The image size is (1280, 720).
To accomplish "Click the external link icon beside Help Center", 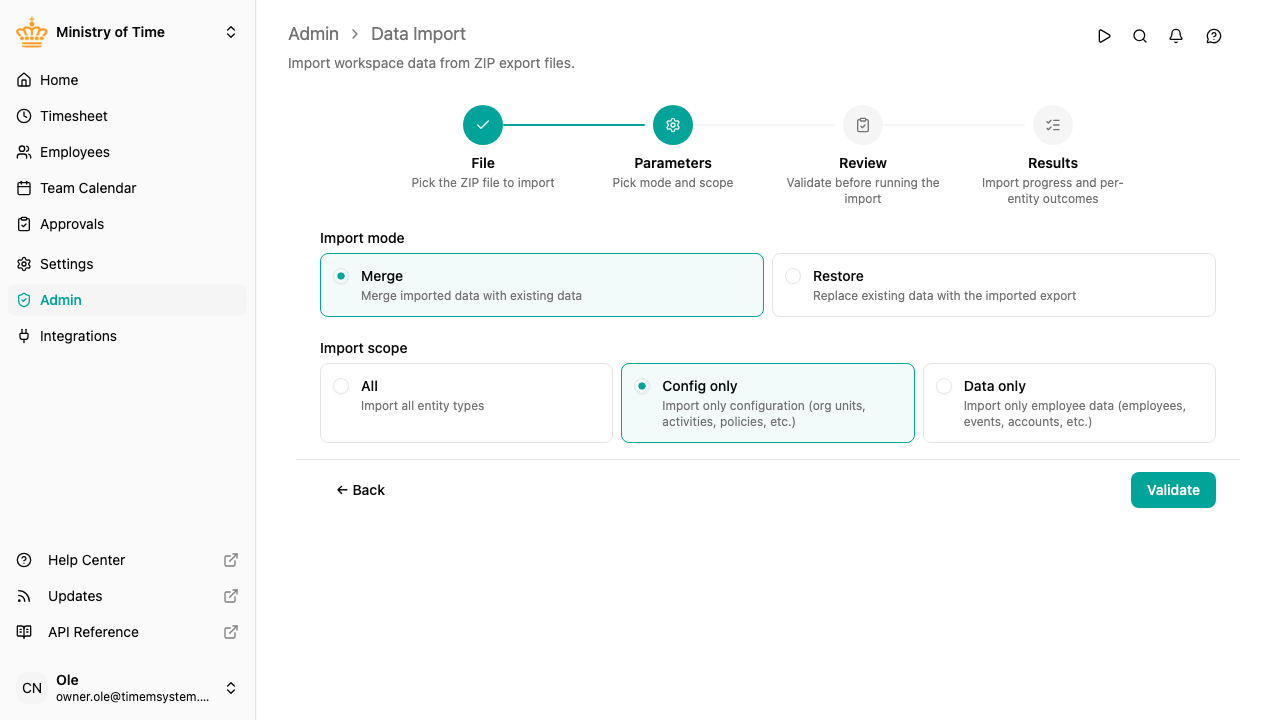I will tap(231, 560).
